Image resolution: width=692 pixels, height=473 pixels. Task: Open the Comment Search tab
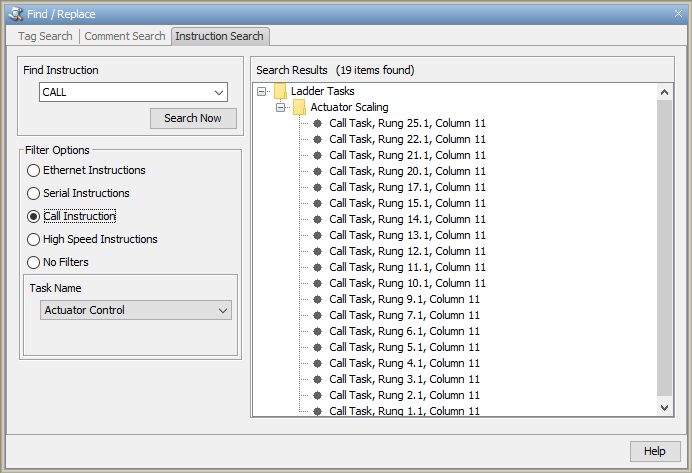click(125, 36)
